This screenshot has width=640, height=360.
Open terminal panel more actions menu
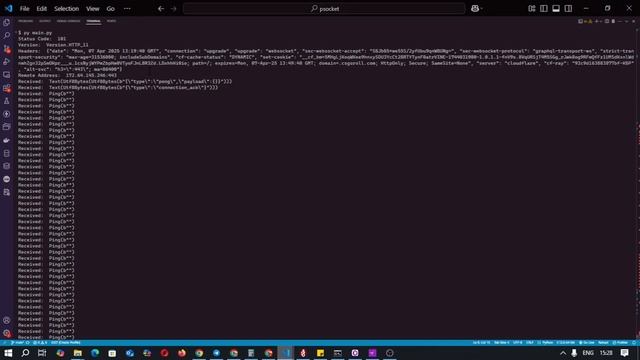tap(620, 21)
